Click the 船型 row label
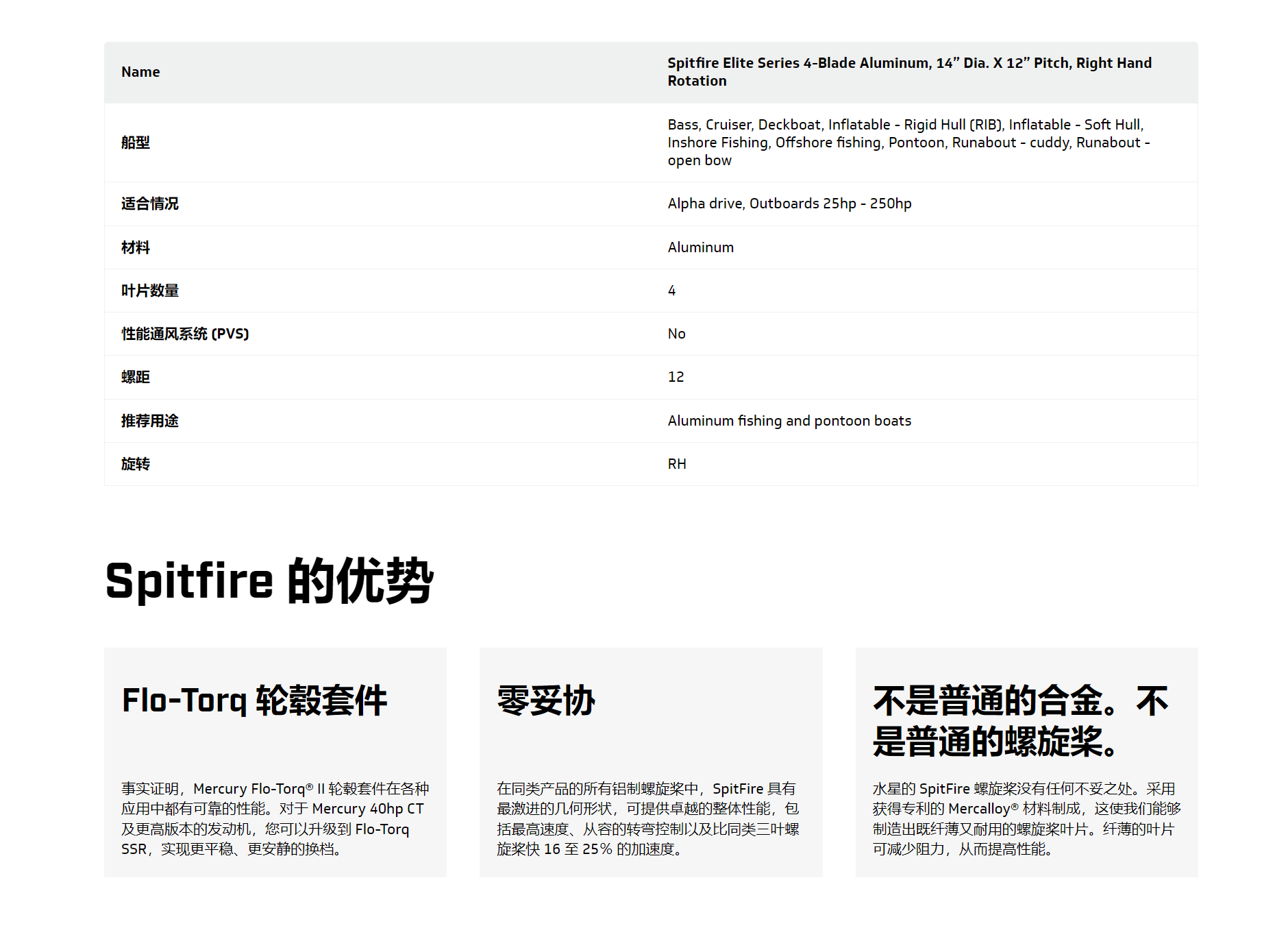This screenshot has height=939, width=1288. [x=136, y=143]
